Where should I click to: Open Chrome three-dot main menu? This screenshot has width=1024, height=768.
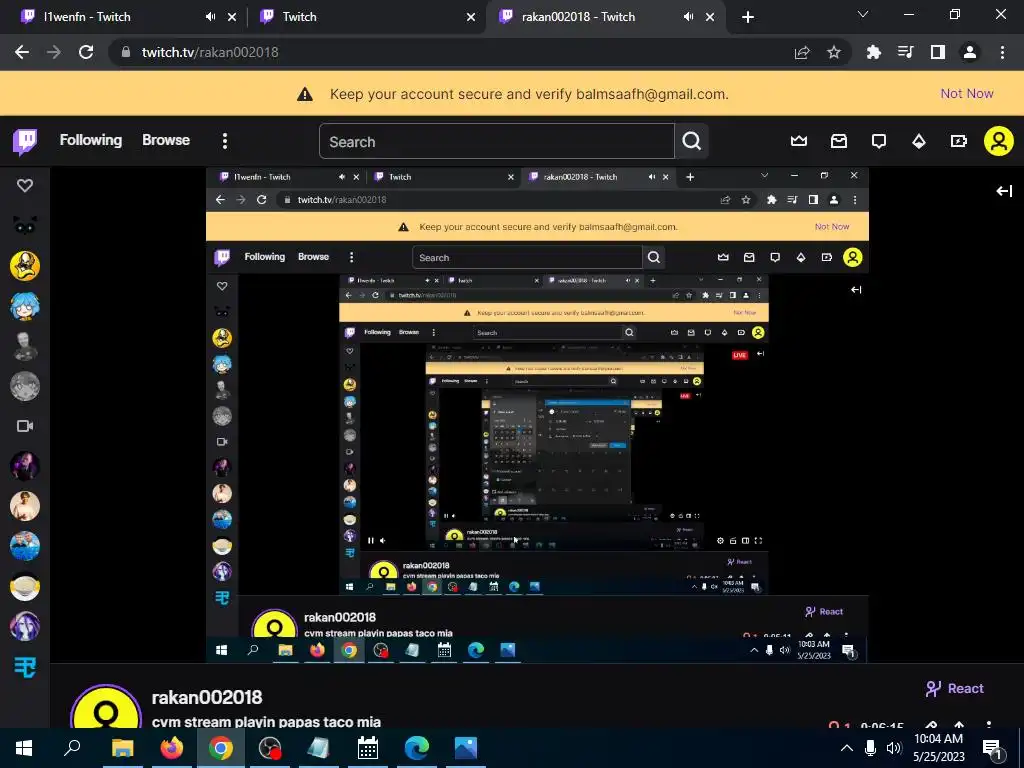pyautogui.click(x=1002, y=52)
